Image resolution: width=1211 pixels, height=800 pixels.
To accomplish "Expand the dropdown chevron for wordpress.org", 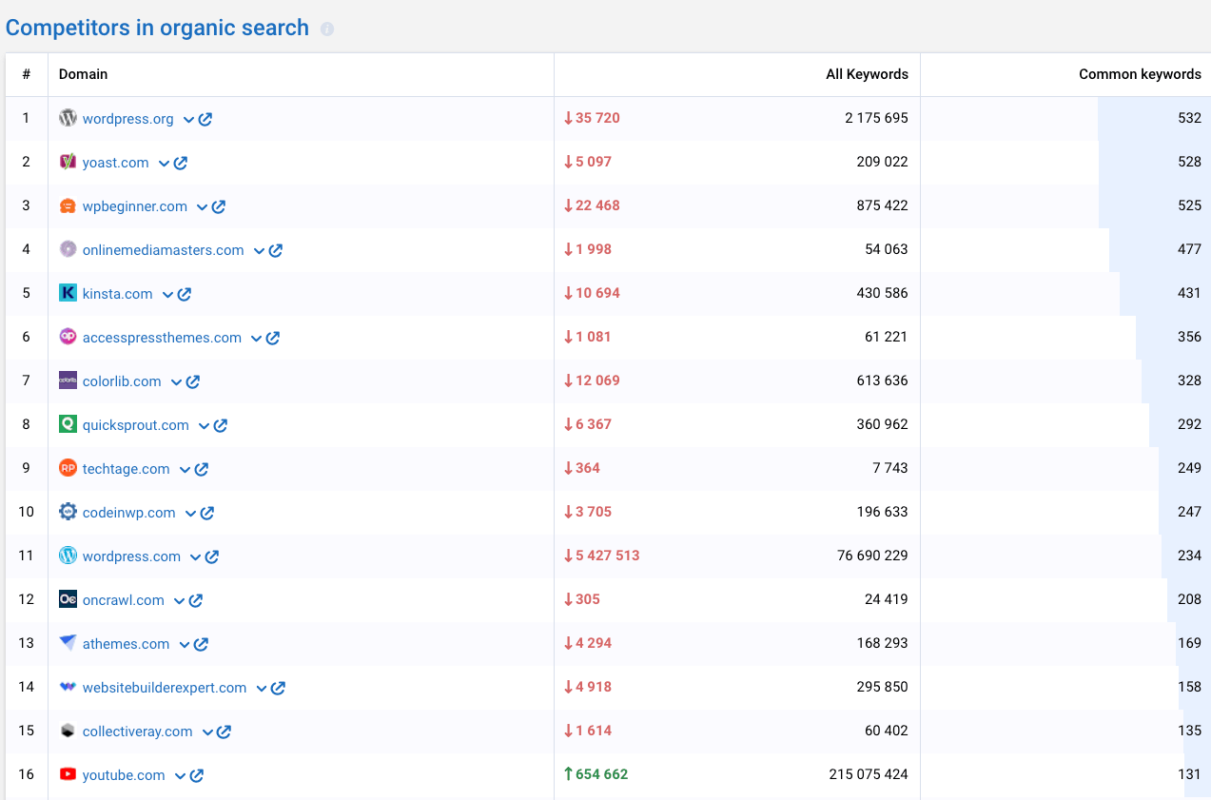I will point(188,120).
